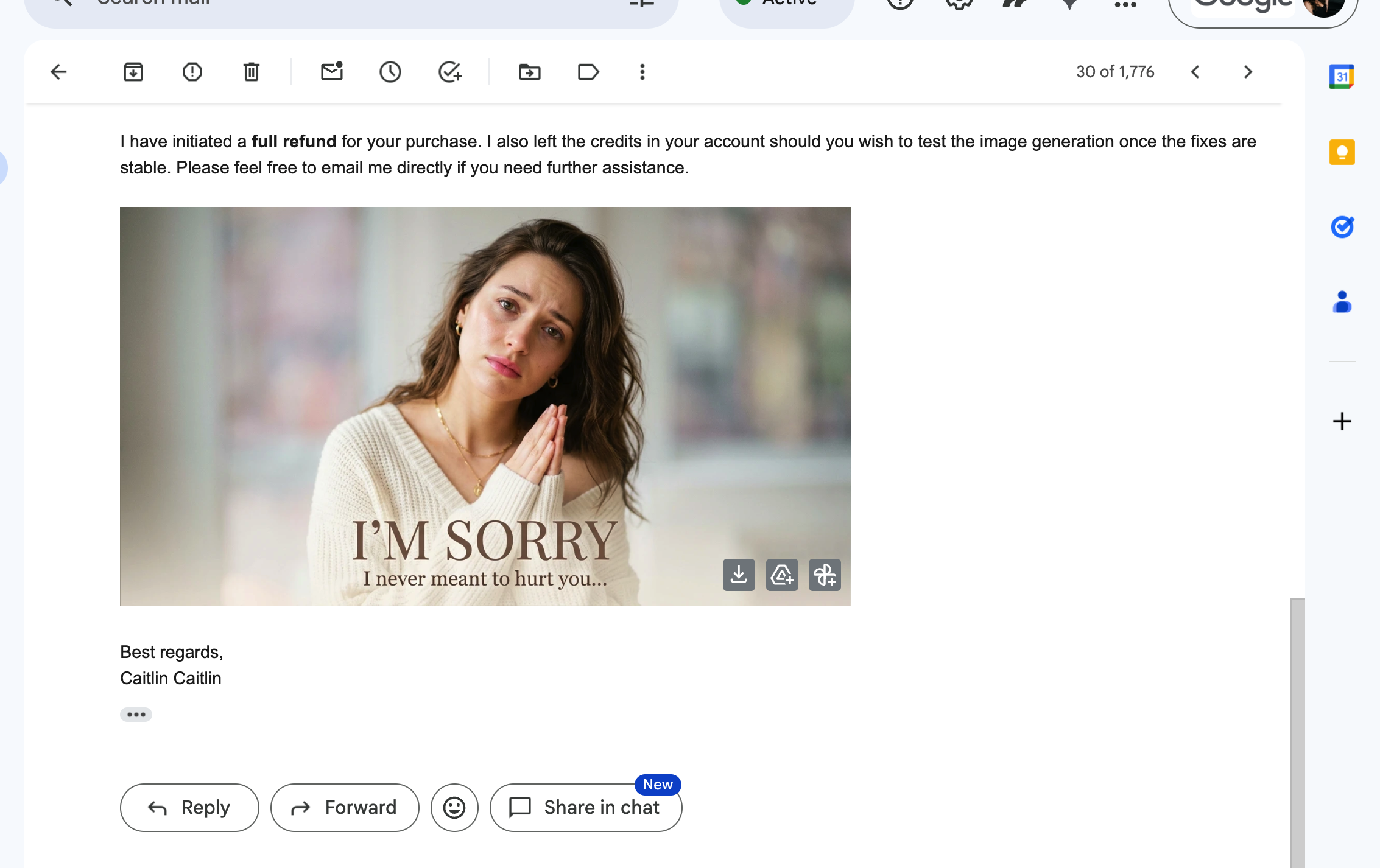The height and width of the screenshot is (868, 1380).
Task: Download the I'M SORRY image attachment
Action: click(x=739, y=575)
